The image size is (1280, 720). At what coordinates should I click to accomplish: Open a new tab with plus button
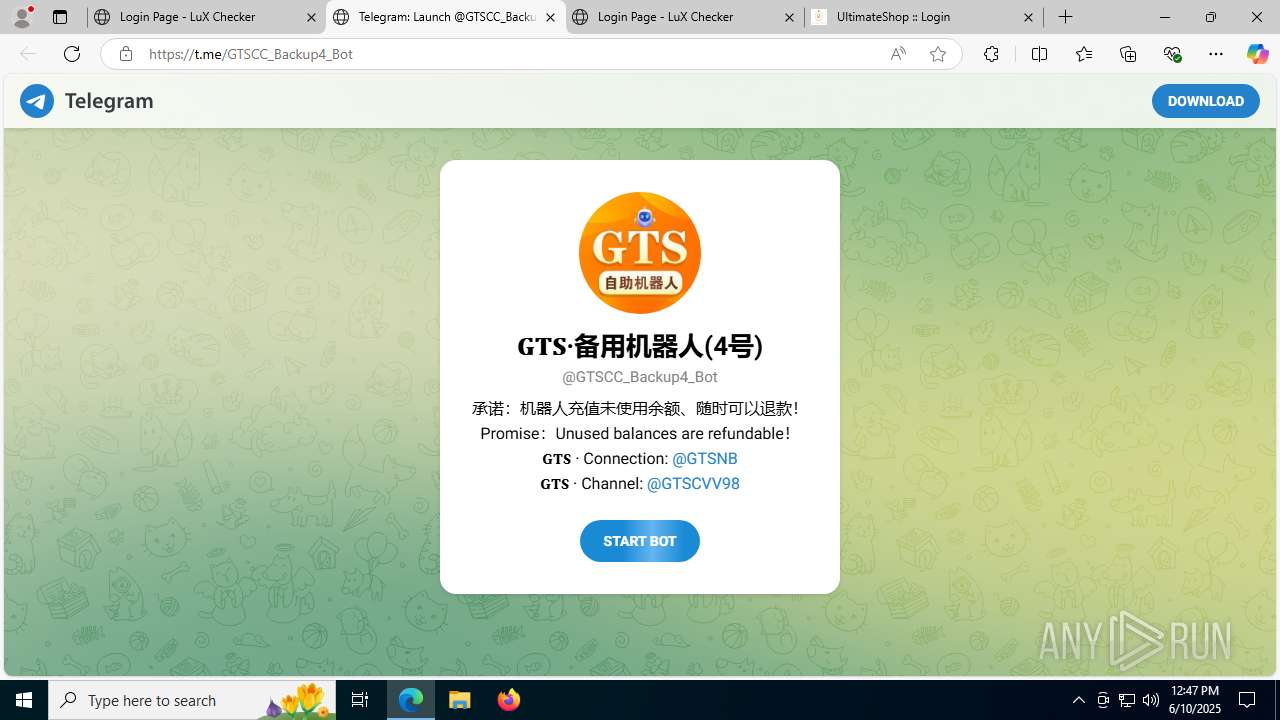(x=1066, y=17)
